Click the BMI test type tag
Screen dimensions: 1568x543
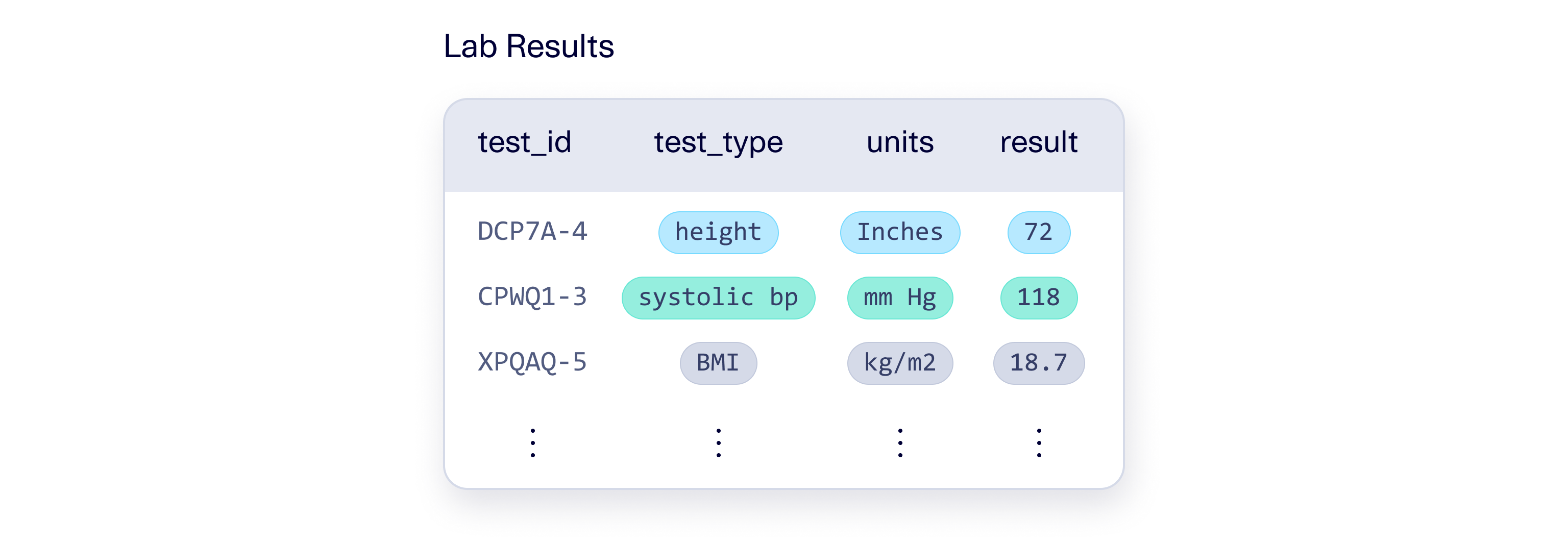click(718, 363)
